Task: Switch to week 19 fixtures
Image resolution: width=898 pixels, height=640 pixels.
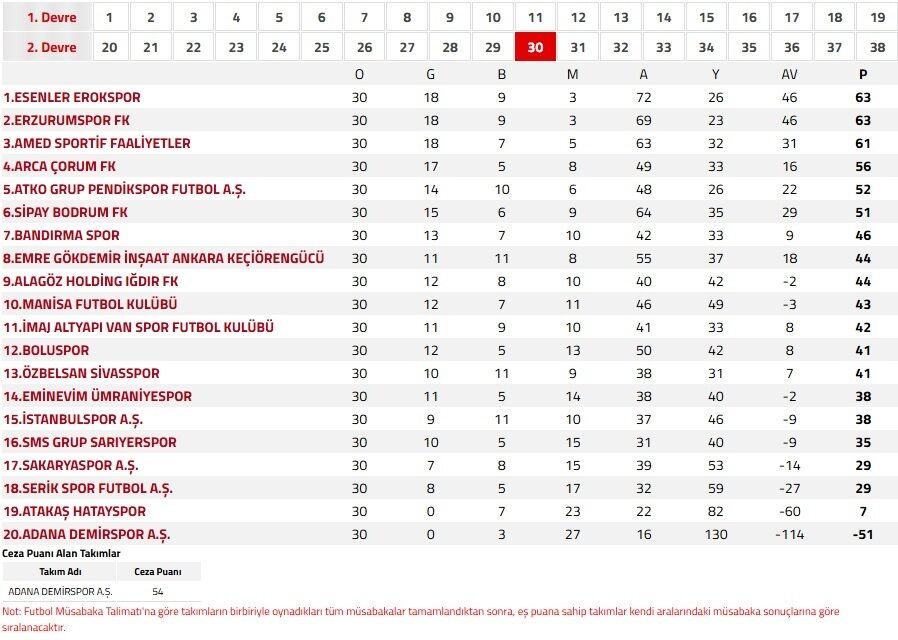Action: (x=877, y=17)
